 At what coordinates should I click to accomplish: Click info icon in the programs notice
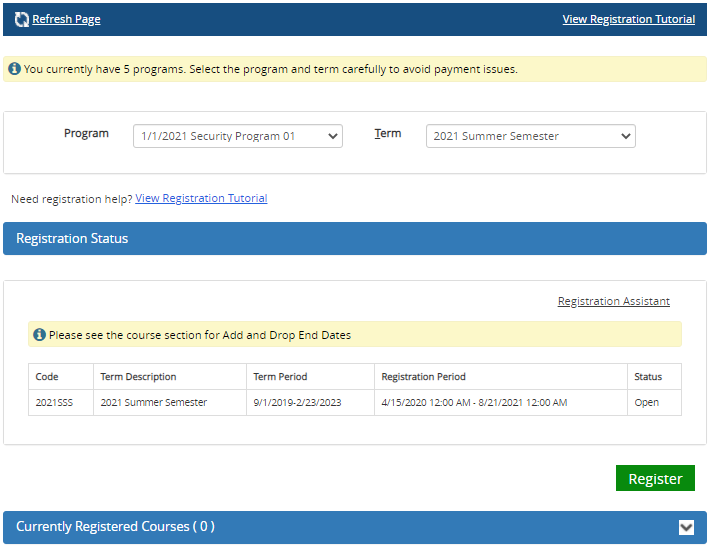click(x=14, y=69)
